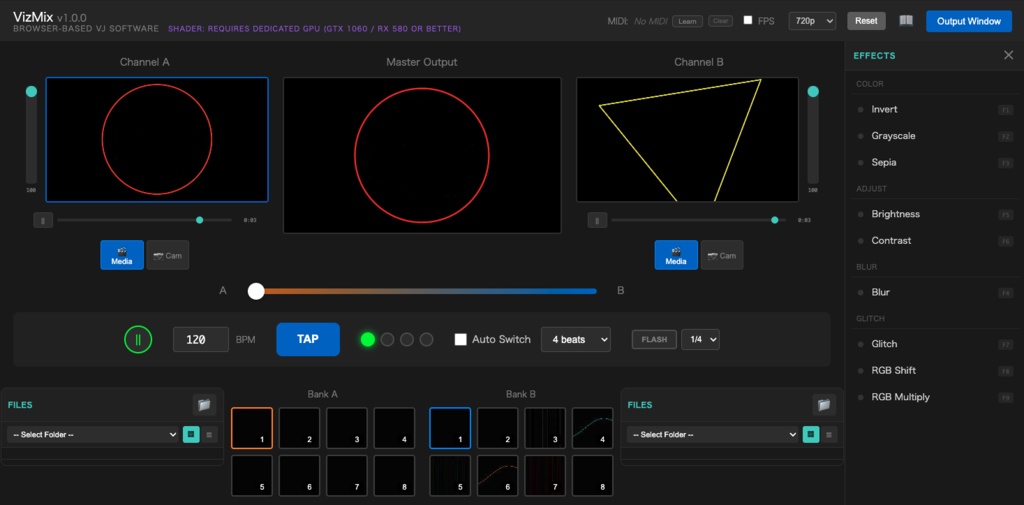Open left Select Folder dropdown

[93, 434]
